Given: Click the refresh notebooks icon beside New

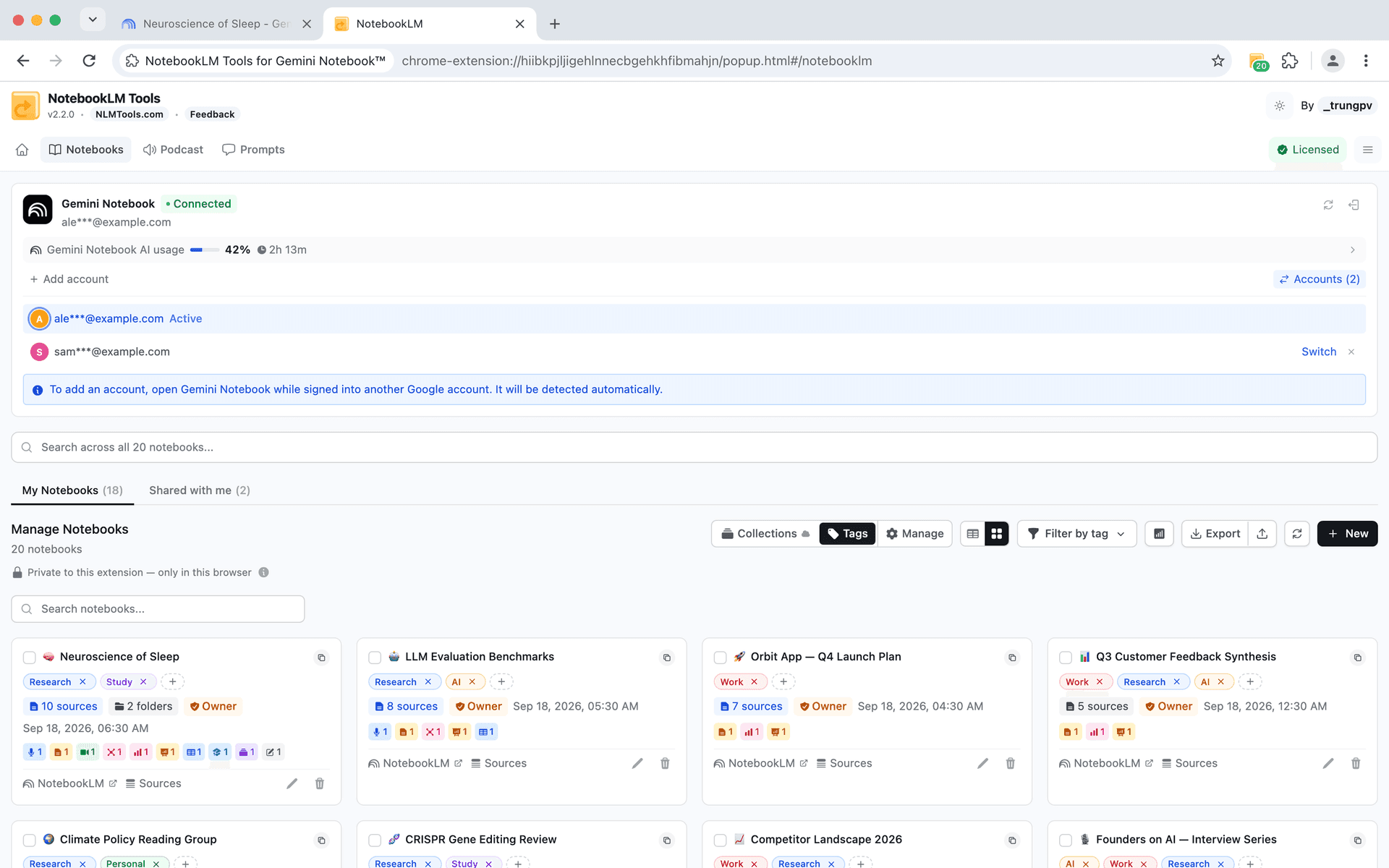Looking at the screenshot, I should 1297,534.
